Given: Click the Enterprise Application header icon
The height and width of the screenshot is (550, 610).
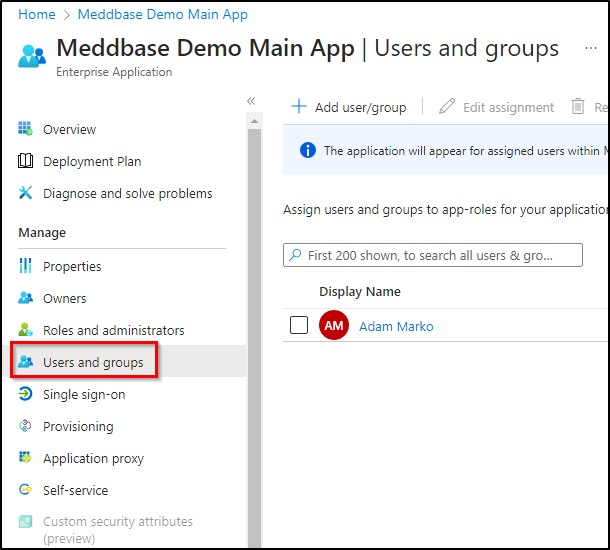Looking at the screenshot, I should pyautogui.click(x=32, y=56).
